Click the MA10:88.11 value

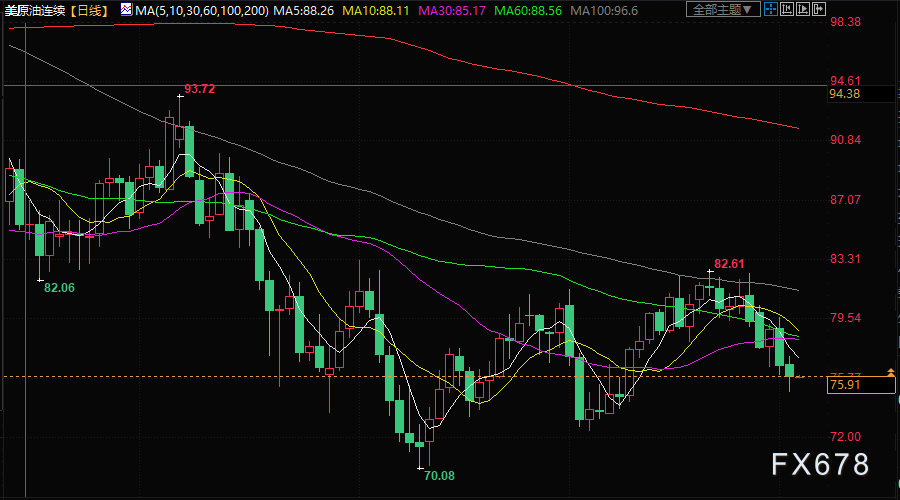point(376,10)
